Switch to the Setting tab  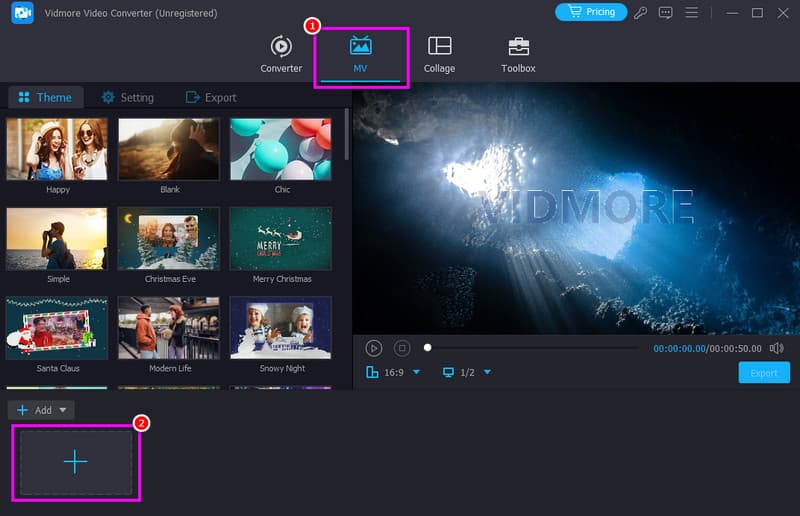[x=128, y=97]
